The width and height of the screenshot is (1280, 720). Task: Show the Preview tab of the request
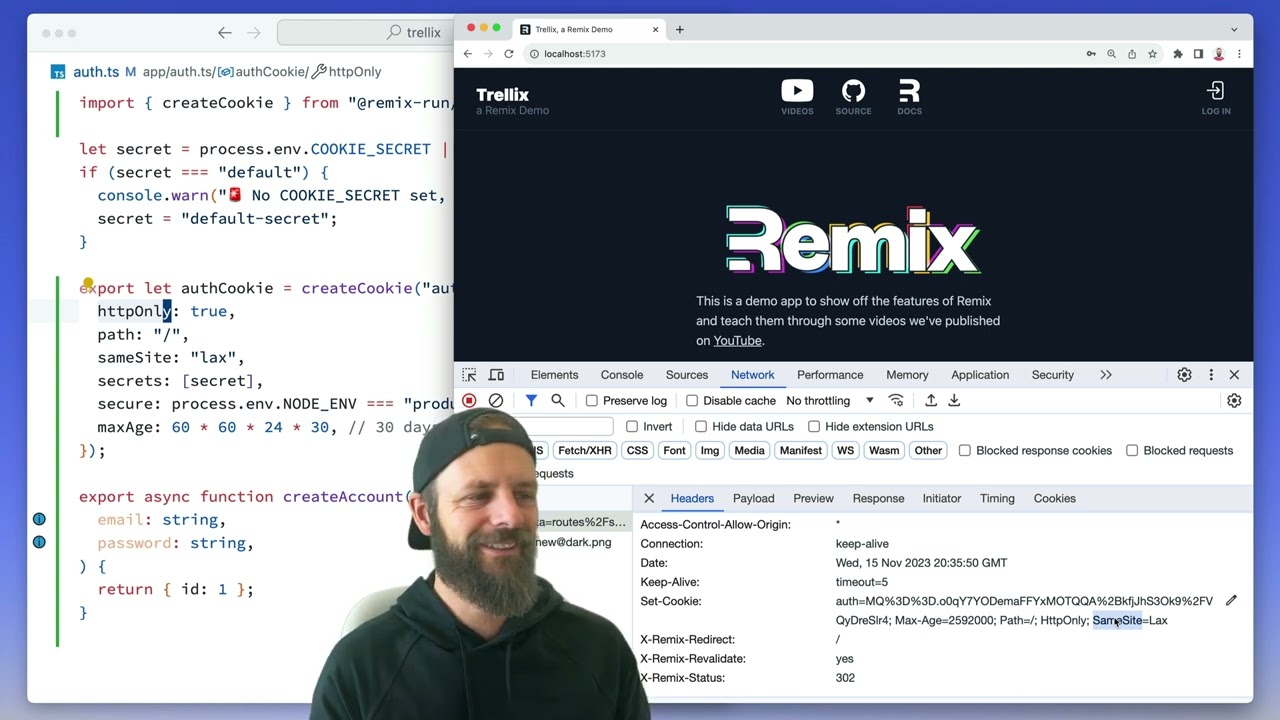tap(813, 498)
